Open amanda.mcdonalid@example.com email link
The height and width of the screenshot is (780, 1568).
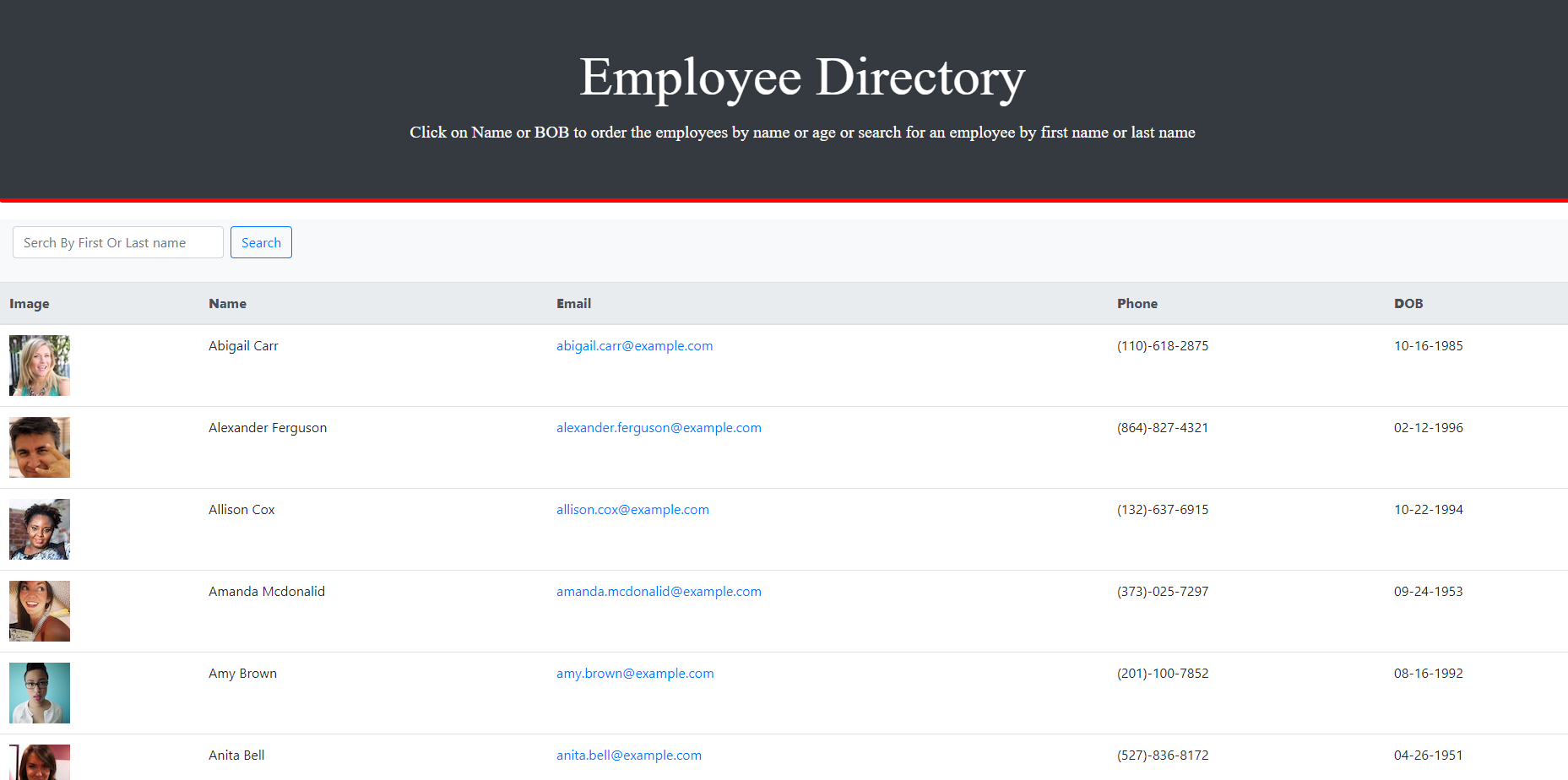click(659, 591)
